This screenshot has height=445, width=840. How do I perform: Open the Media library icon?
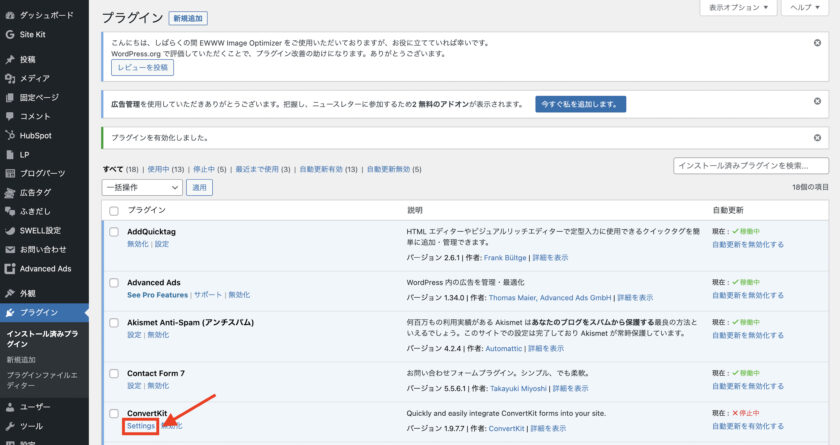coord(10,78)
